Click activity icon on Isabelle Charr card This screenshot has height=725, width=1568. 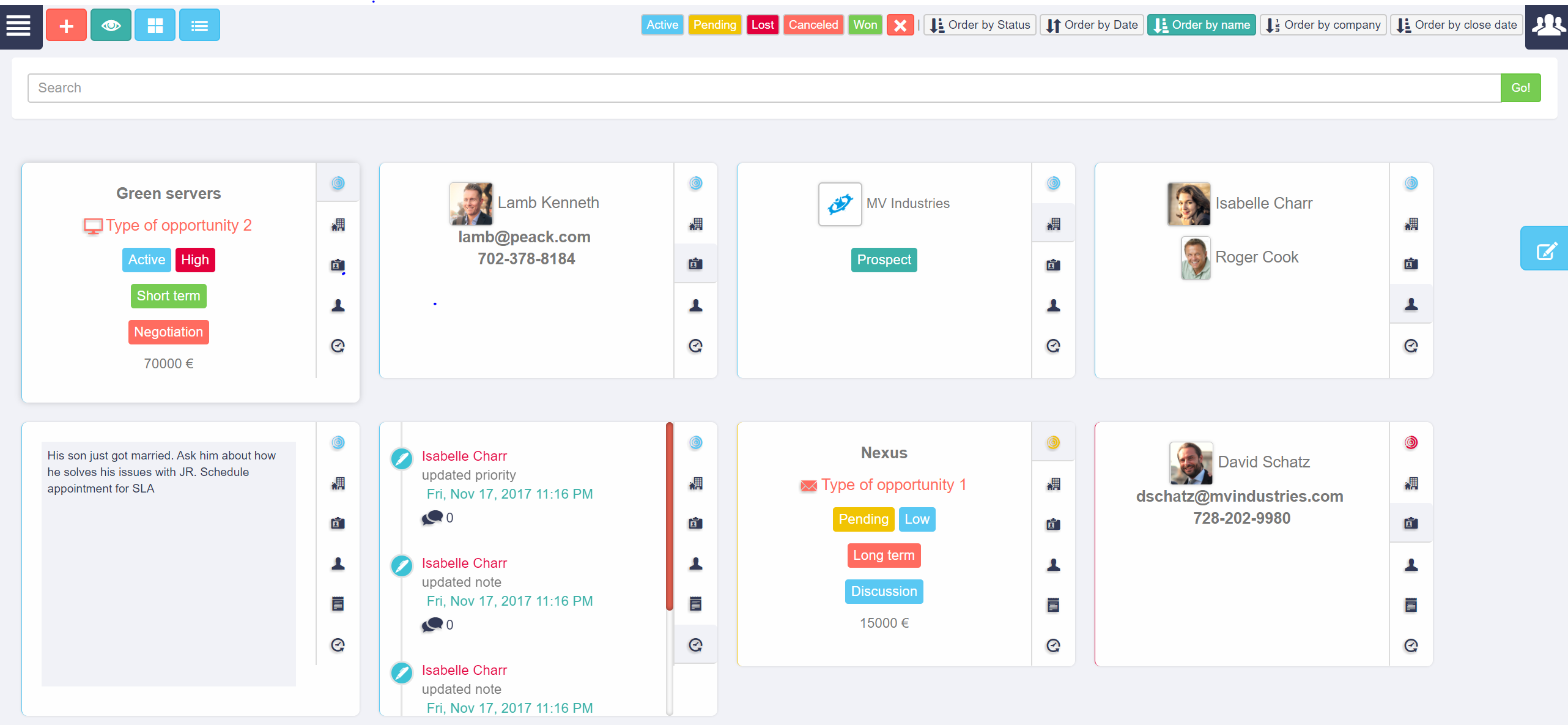1411,346
